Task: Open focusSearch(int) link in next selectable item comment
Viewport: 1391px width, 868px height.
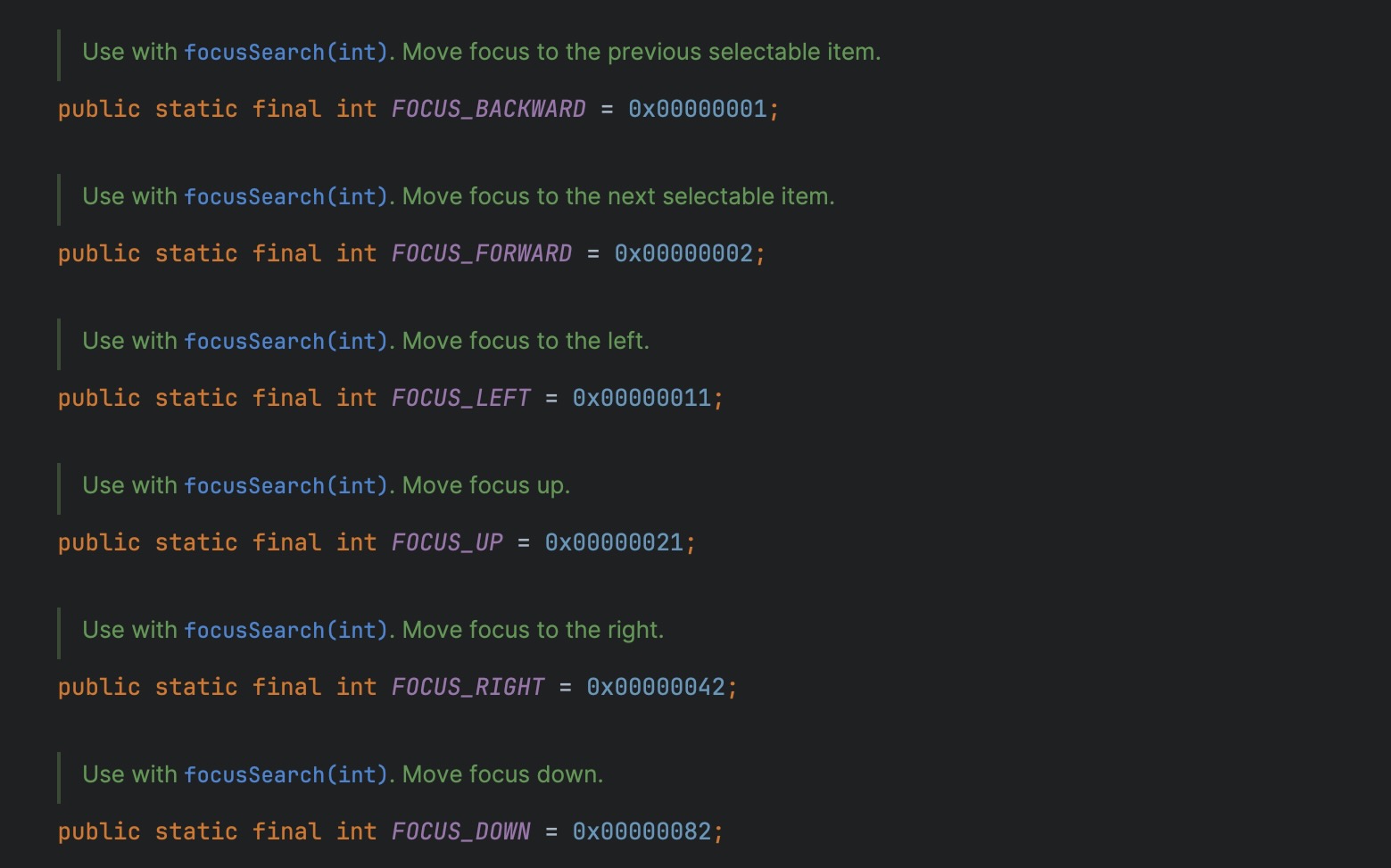Action: point(286,197)
